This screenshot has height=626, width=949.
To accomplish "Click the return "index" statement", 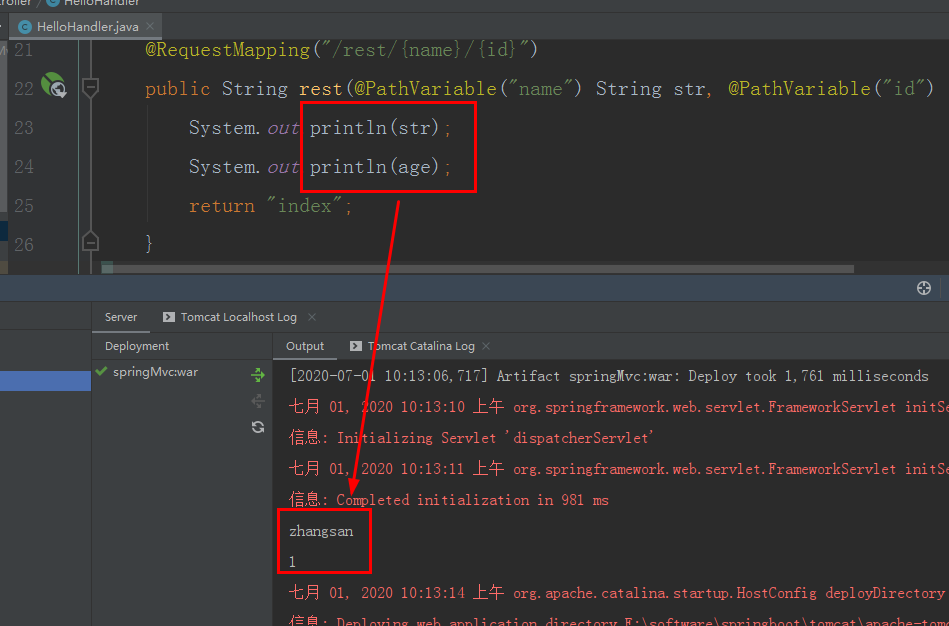I will click(270, 206).
